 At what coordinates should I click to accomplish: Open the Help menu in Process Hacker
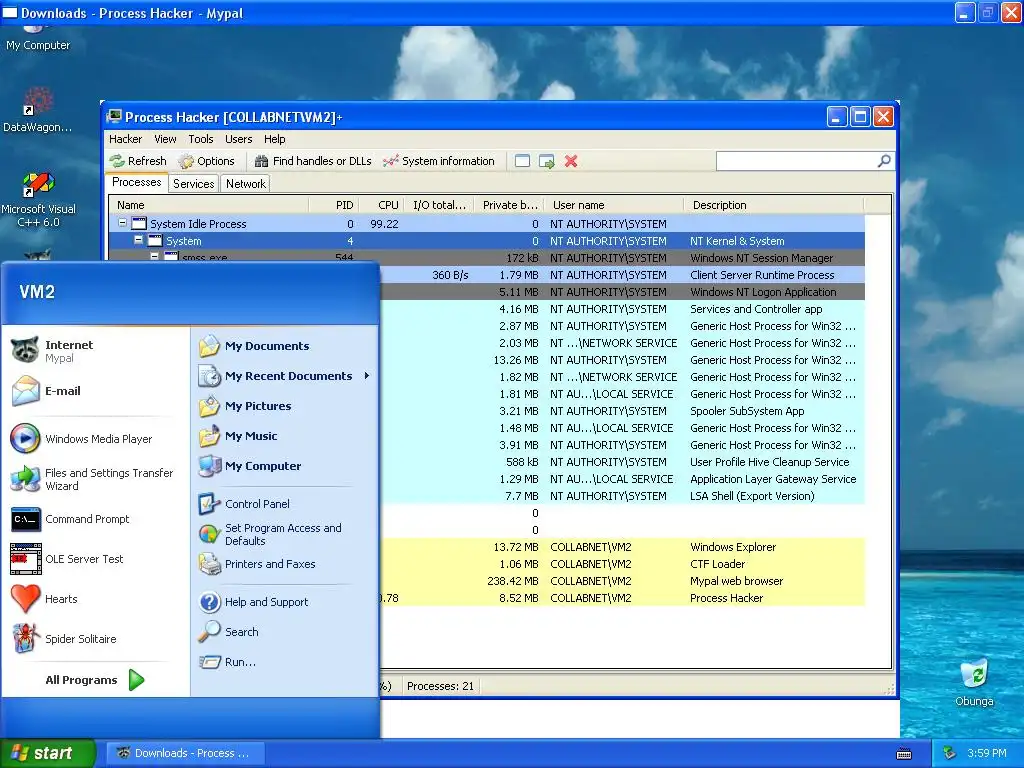[274, 139]
